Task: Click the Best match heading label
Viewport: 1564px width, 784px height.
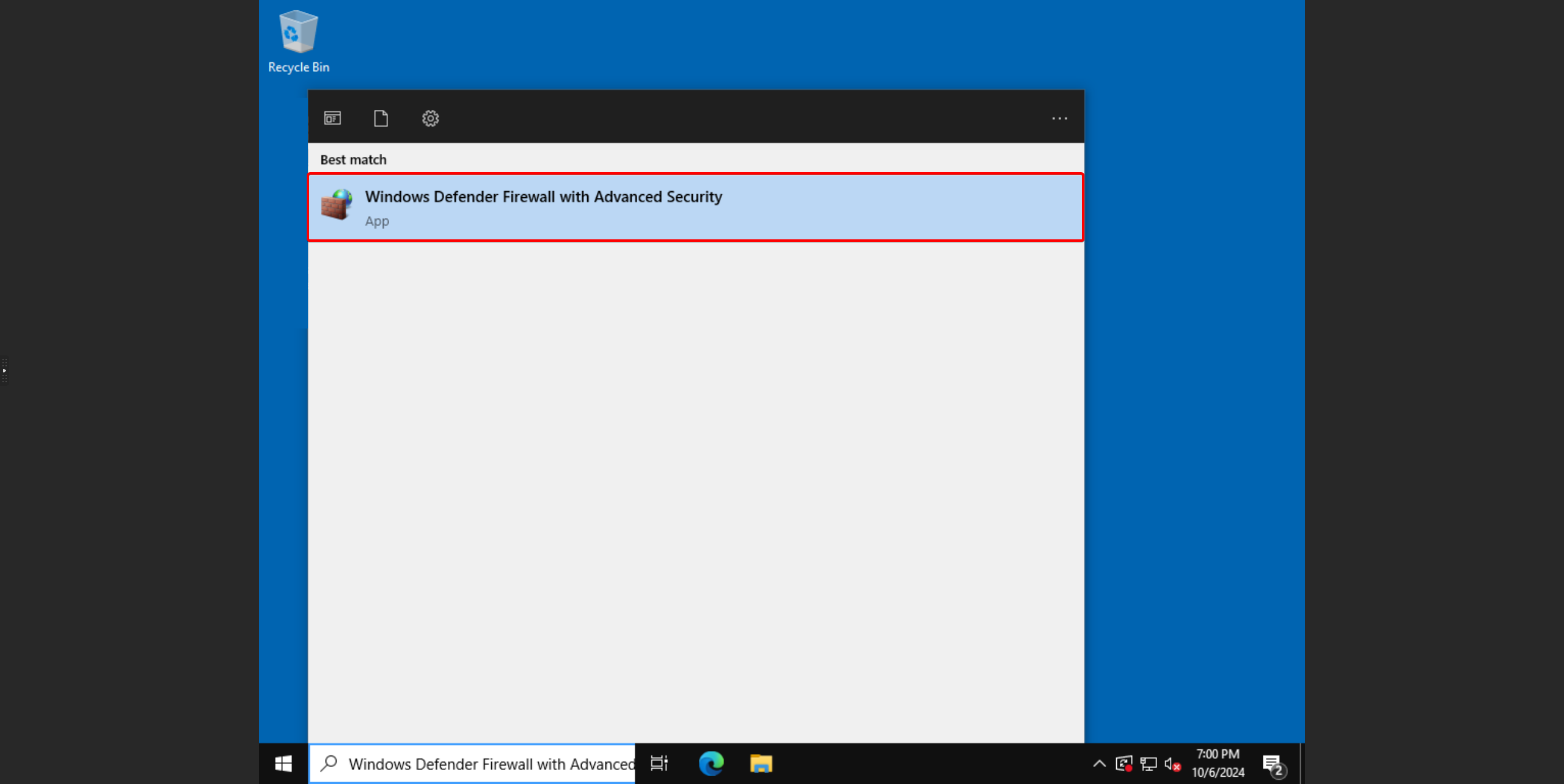Action: [353, 159]
